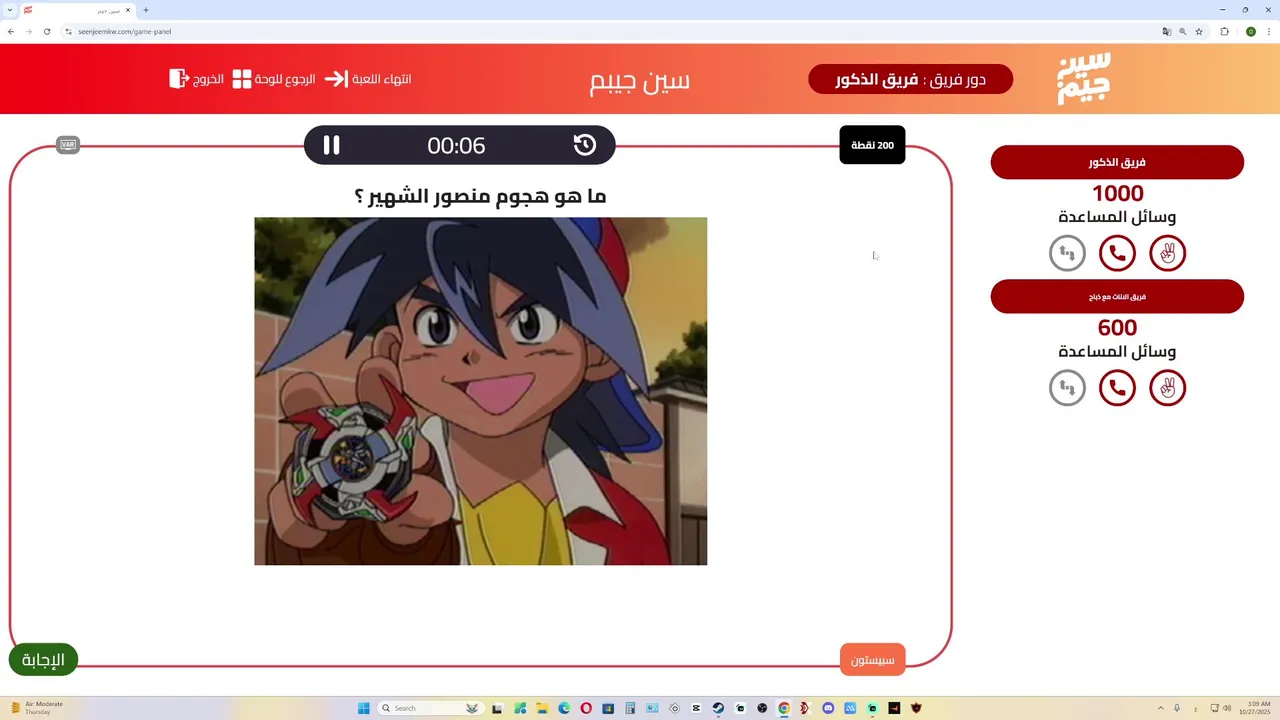Viewport: 1280px width, 720px height.
Task: Open Opera from the taskbar
Action: [586, 708]
